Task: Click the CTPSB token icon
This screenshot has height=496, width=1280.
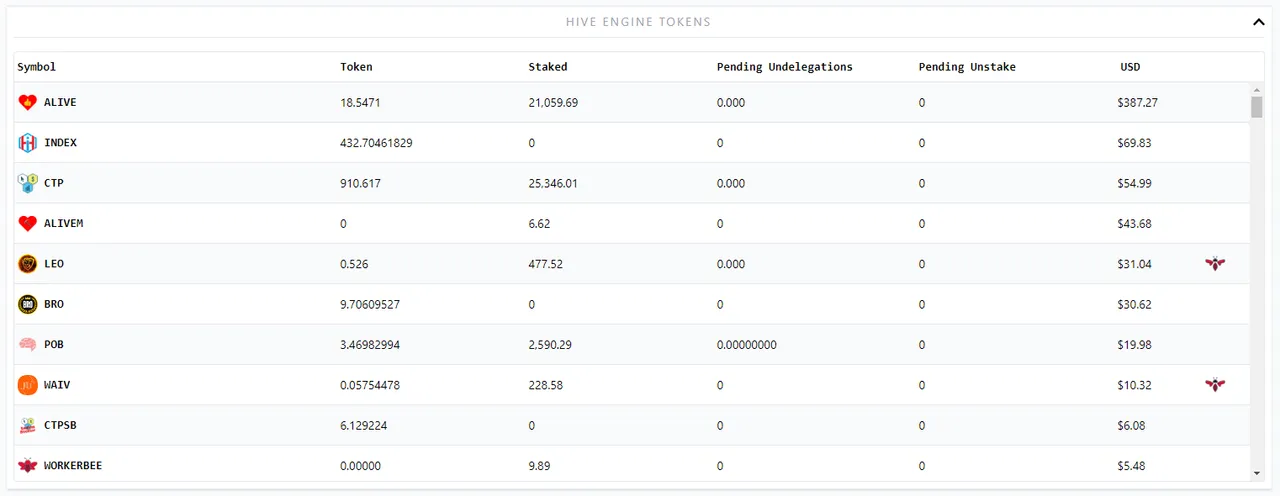Action: coord(27,425)
